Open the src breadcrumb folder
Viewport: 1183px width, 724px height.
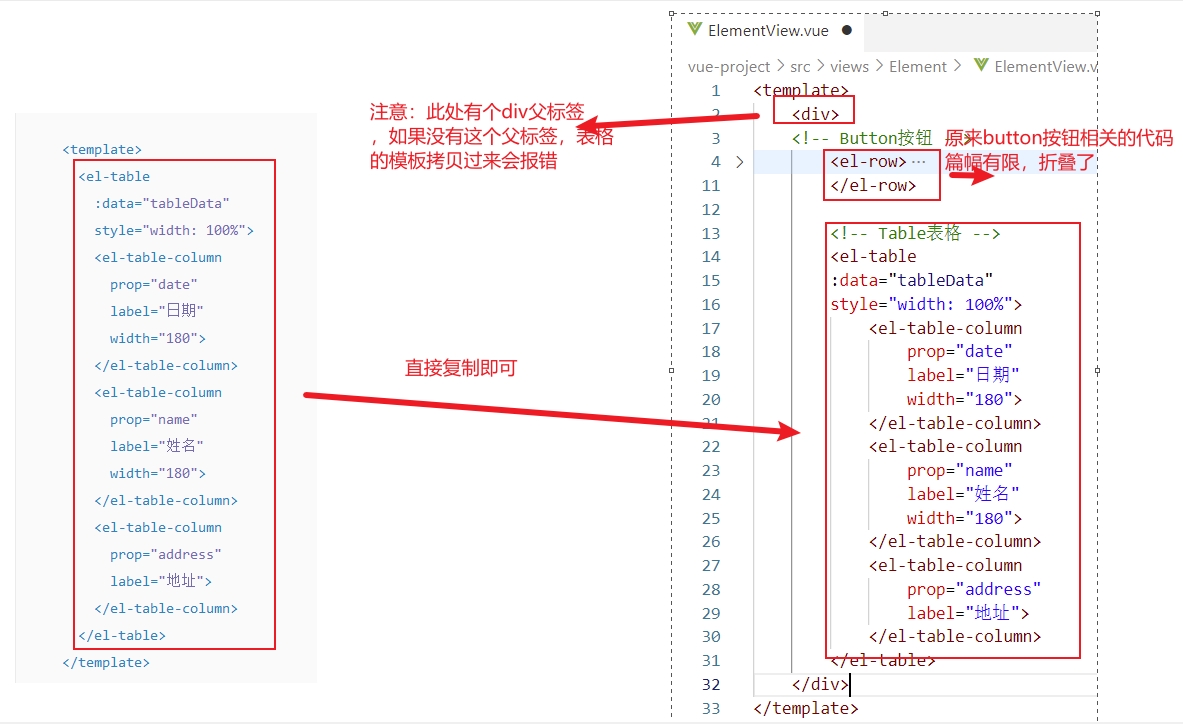click(x=800, y=67)
